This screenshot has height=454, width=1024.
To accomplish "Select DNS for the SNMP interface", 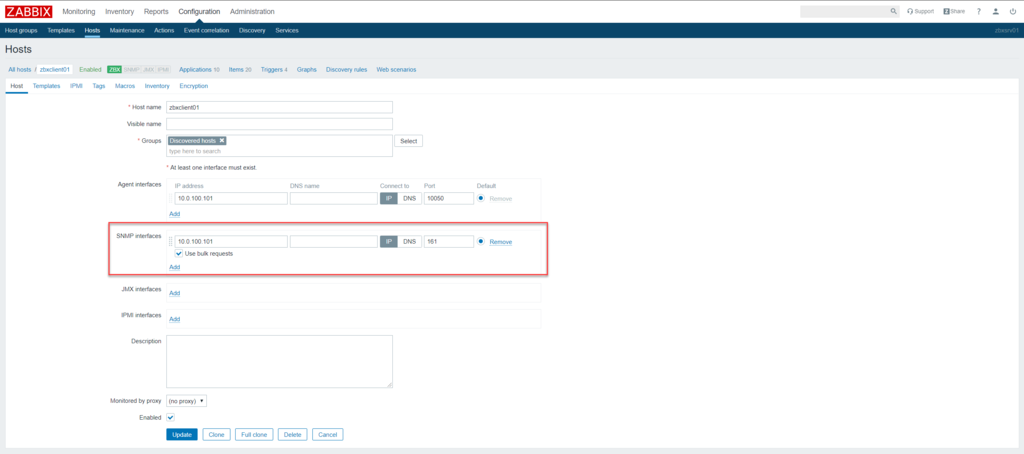I will point(409,241).
